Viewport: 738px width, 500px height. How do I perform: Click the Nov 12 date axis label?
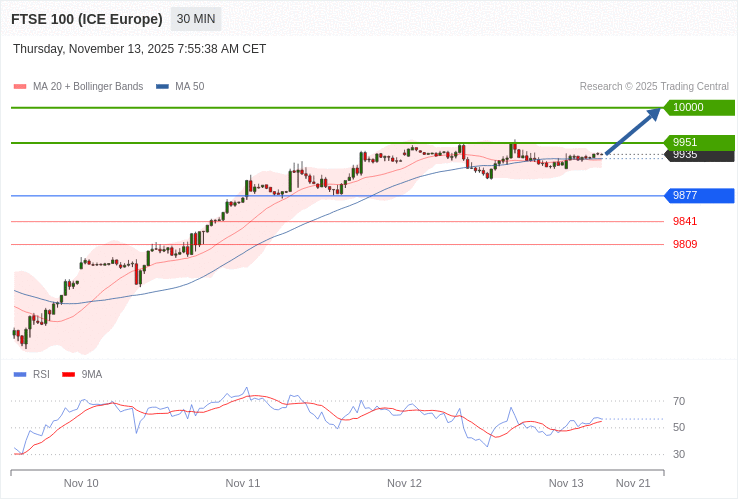pyautogui.click(x=404, y=483)
